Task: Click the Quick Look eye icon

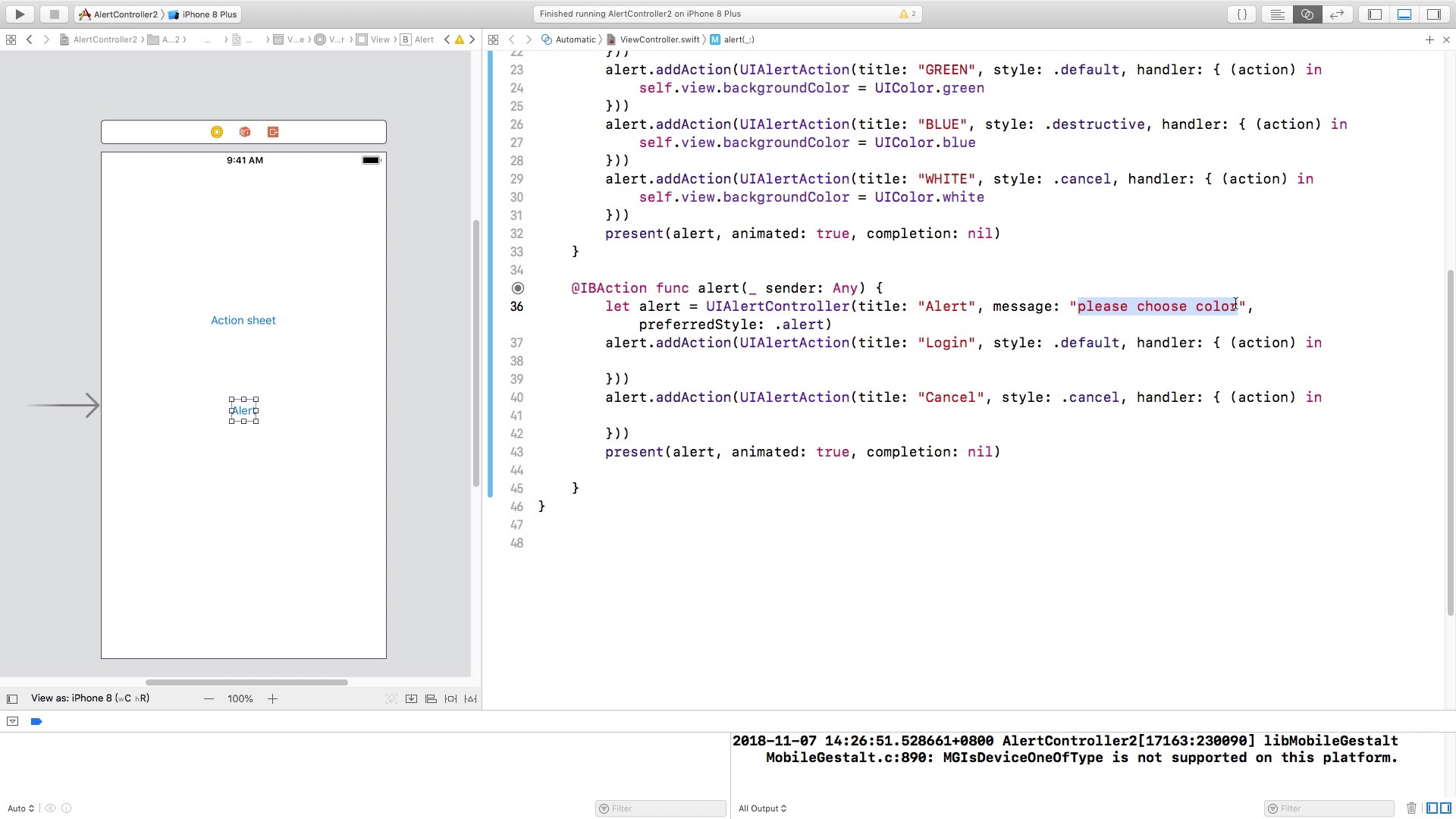Action: point(51,808)
